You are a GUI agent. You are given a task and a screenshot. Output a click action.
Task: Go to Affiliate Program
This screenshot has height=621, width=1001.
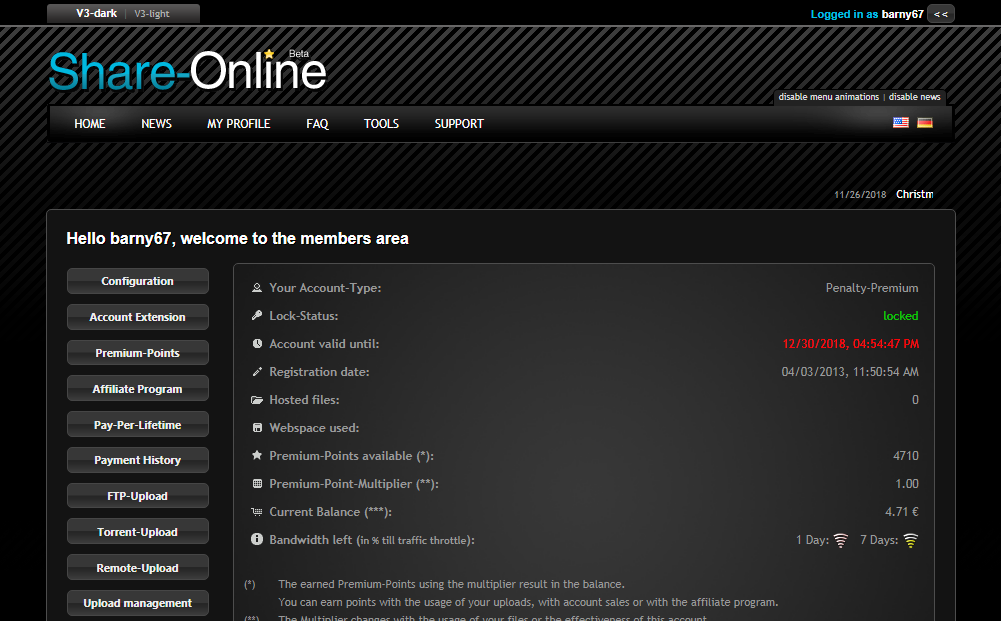tap(138, 388)
